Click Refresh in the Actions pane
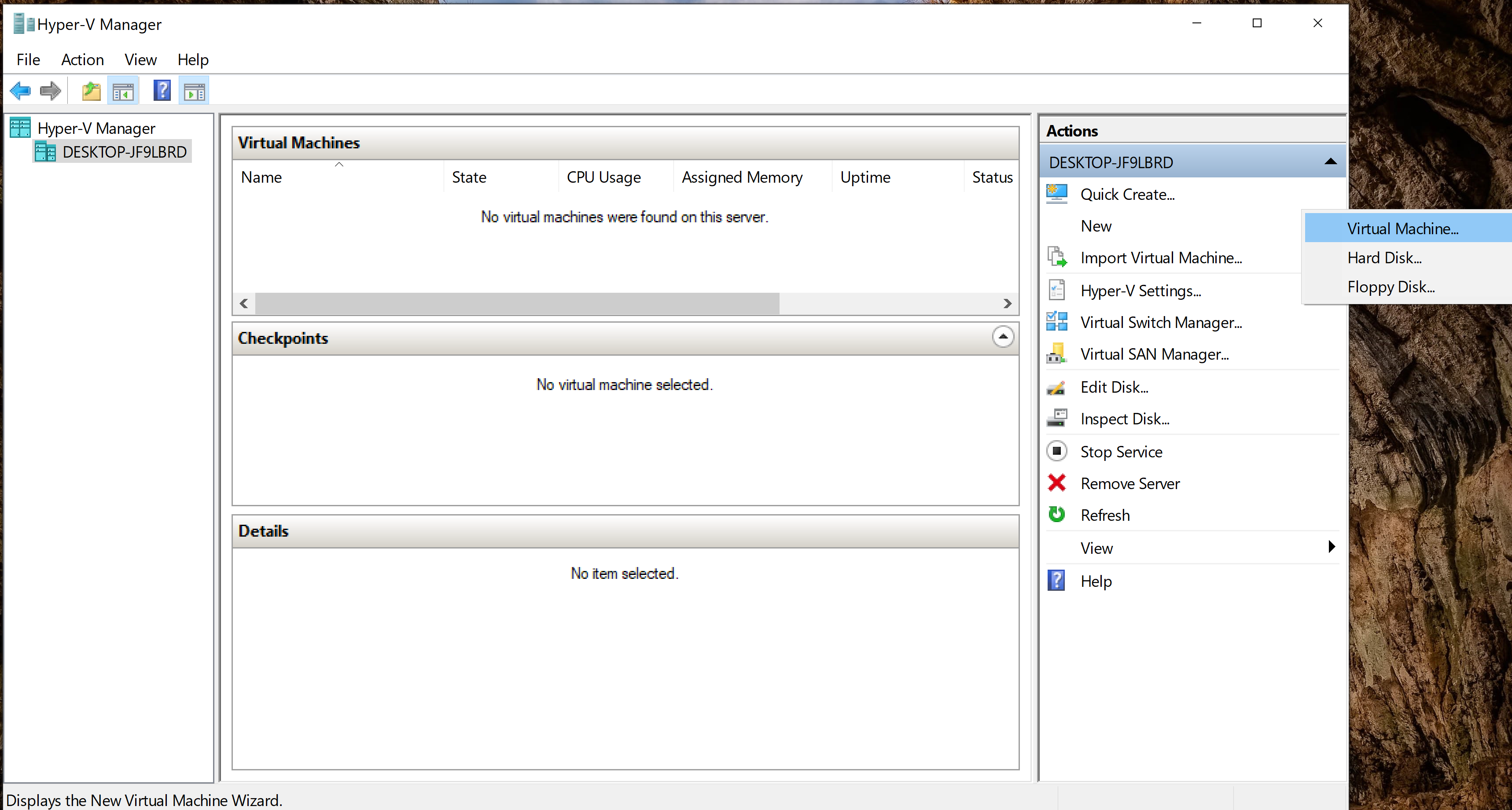 tap(1105, 515)
